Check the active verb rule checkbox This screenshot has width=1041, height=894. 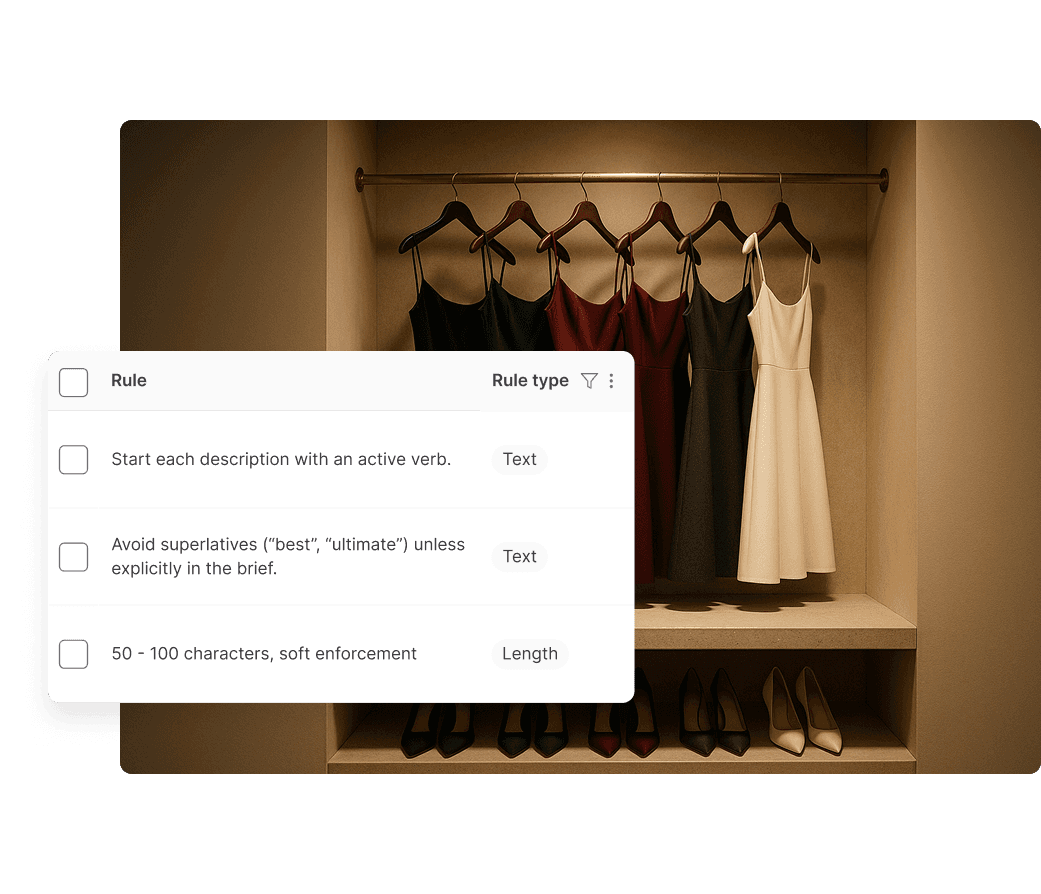[73, 459]
